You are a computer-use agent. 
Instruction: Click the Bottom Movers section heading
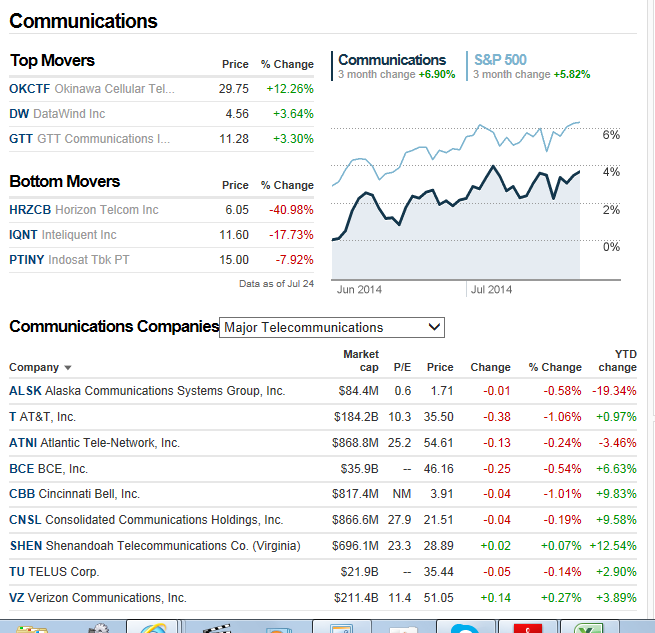click(x=65, y=181)
